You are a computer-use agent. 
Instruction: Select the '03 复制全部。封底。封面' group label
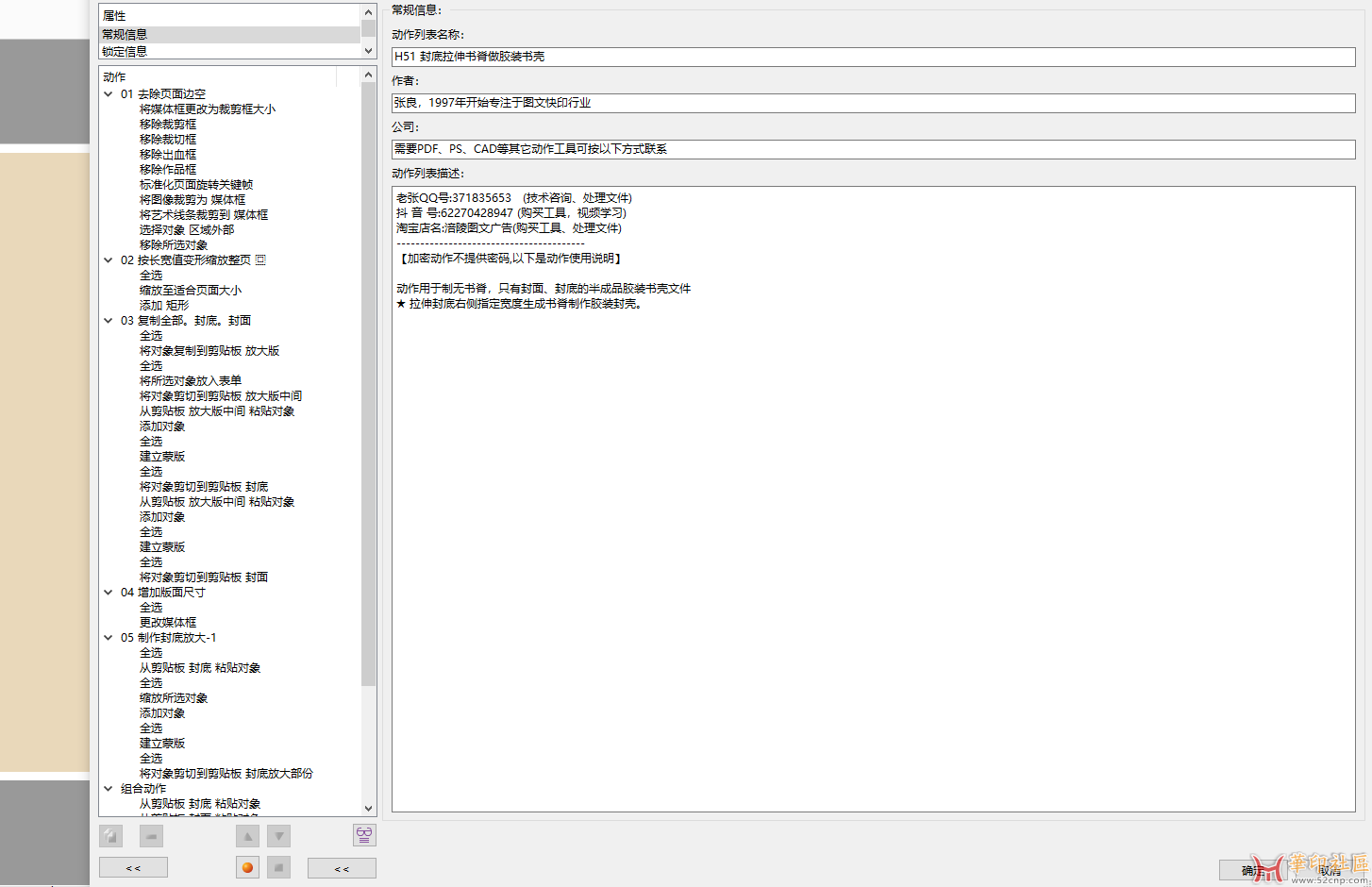(x=186, y=321)
